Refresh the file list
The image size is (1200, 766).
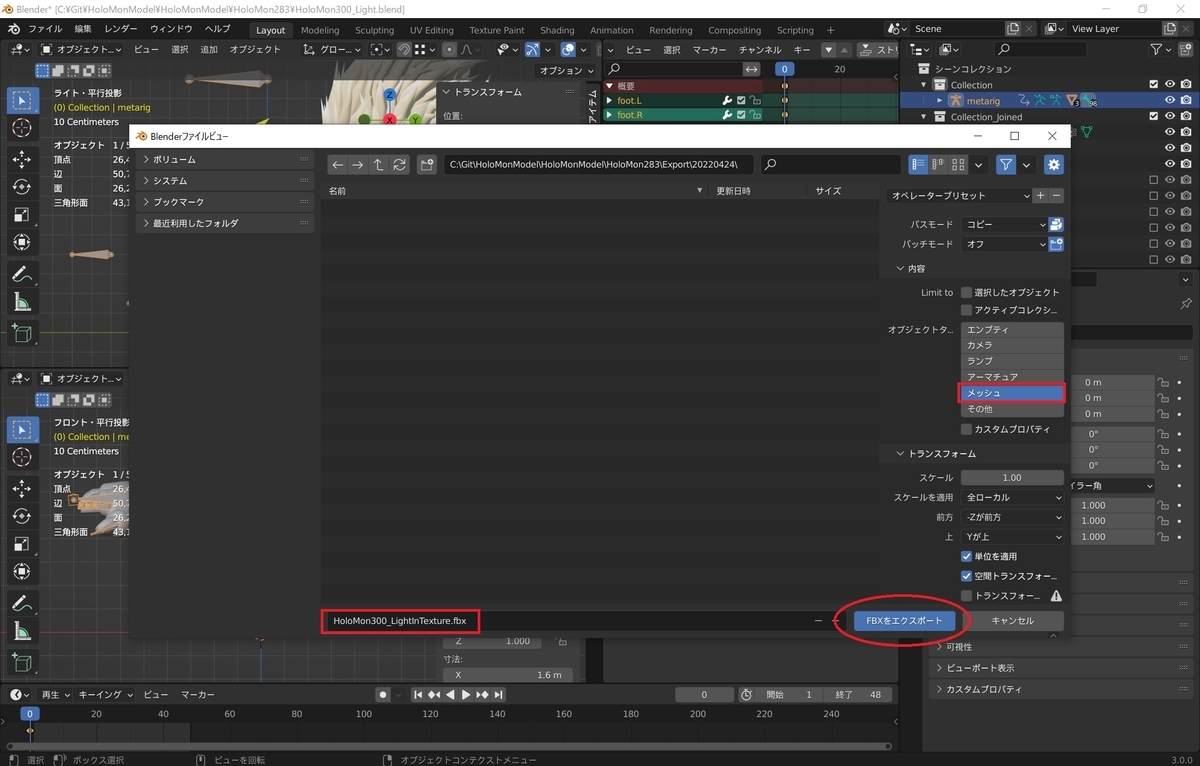click(x=399, y=165)
